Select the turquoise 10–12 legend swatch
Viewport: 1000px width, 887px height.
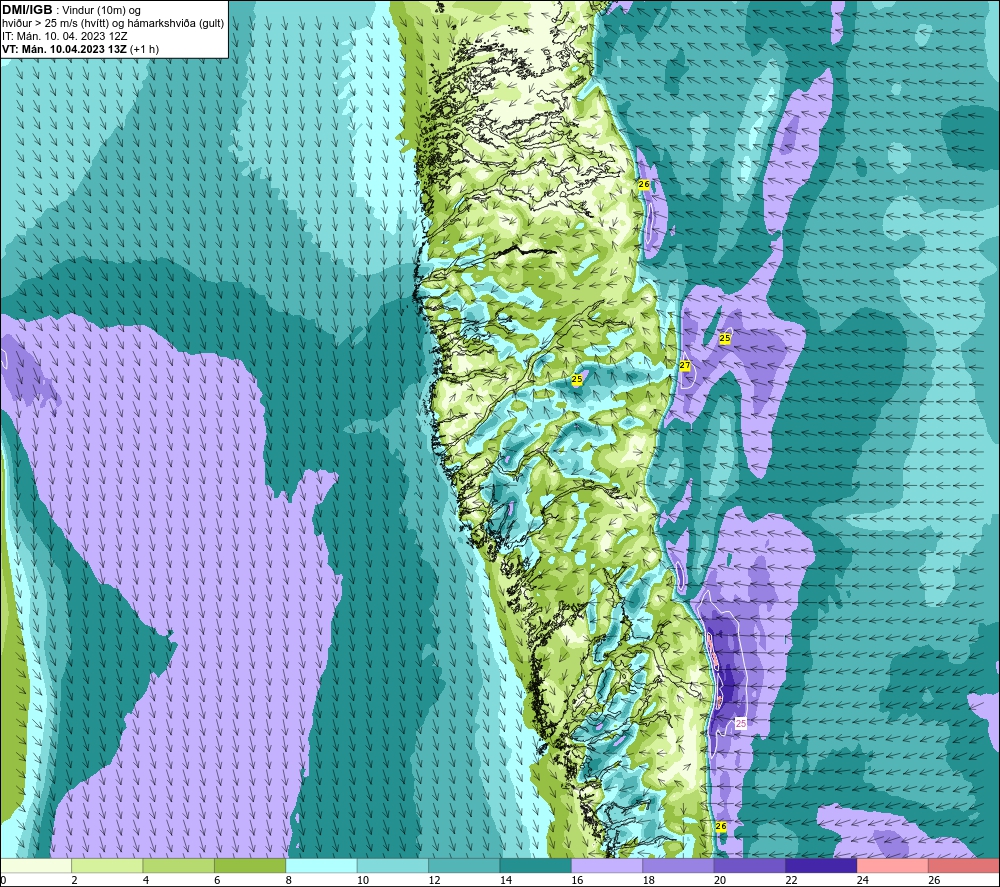pyautogui.click(x=393, y=865)
